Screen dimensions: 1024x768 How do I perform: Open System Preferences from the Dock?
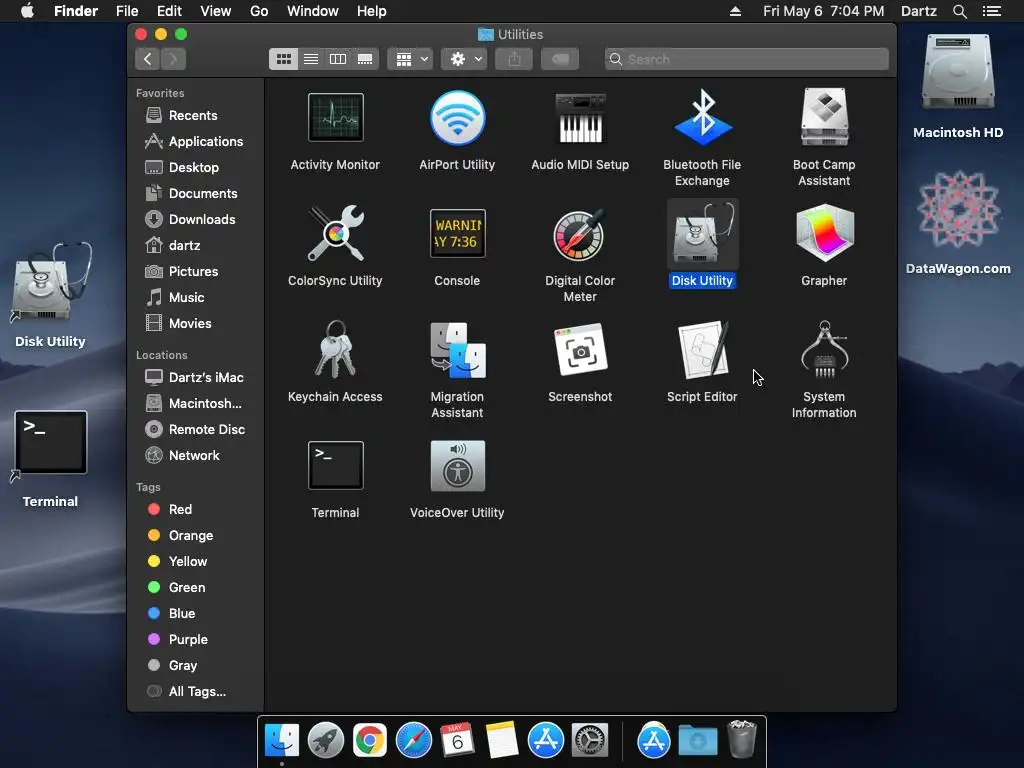(590, 741)
